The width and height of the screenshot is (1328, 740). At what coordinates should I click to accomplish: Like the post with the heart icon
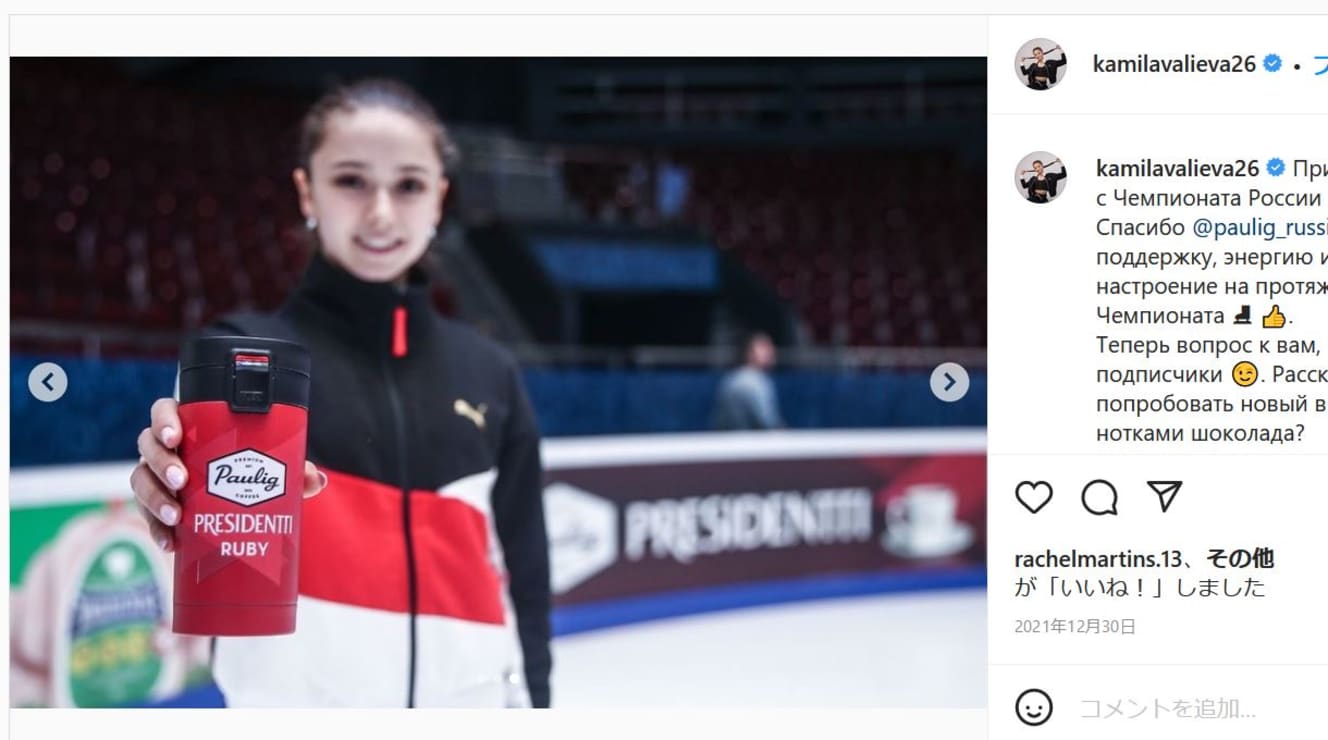coord(1034,497)
